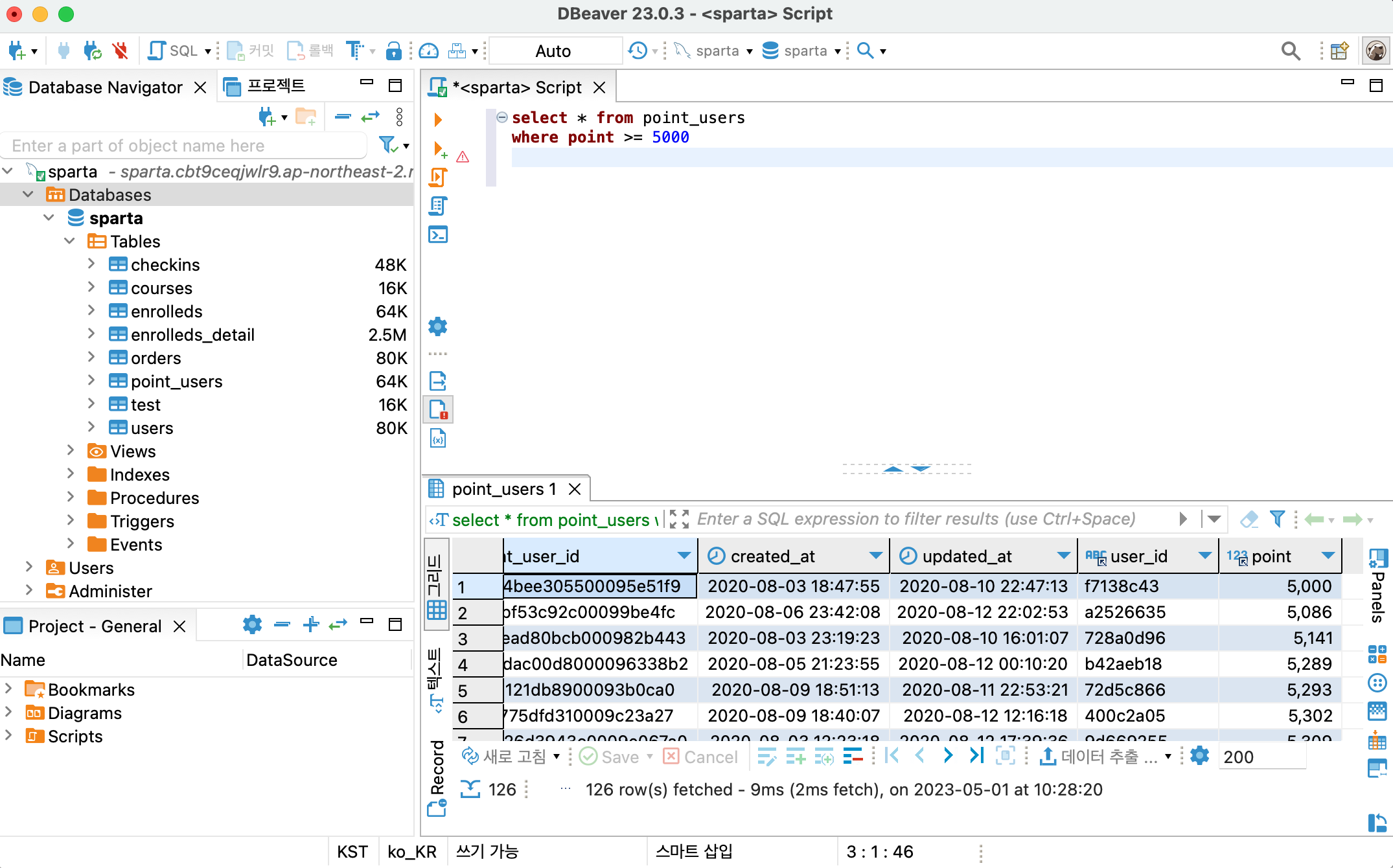Viewport: 1393px width, 868px height.
Task: Click the SQL variables (x) panel icon
Action: click(x=438, y=439)
